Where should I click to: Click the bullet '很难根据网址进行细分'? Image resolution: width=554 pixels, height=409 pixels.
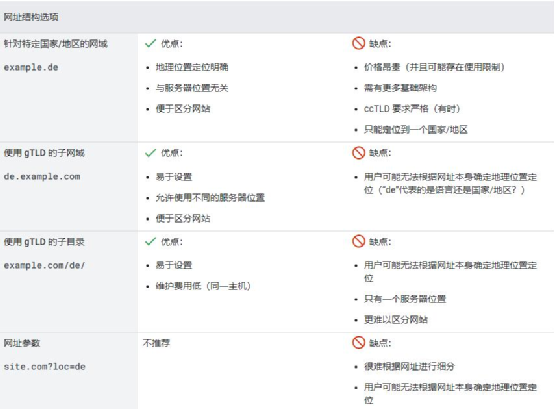[409, 367]
